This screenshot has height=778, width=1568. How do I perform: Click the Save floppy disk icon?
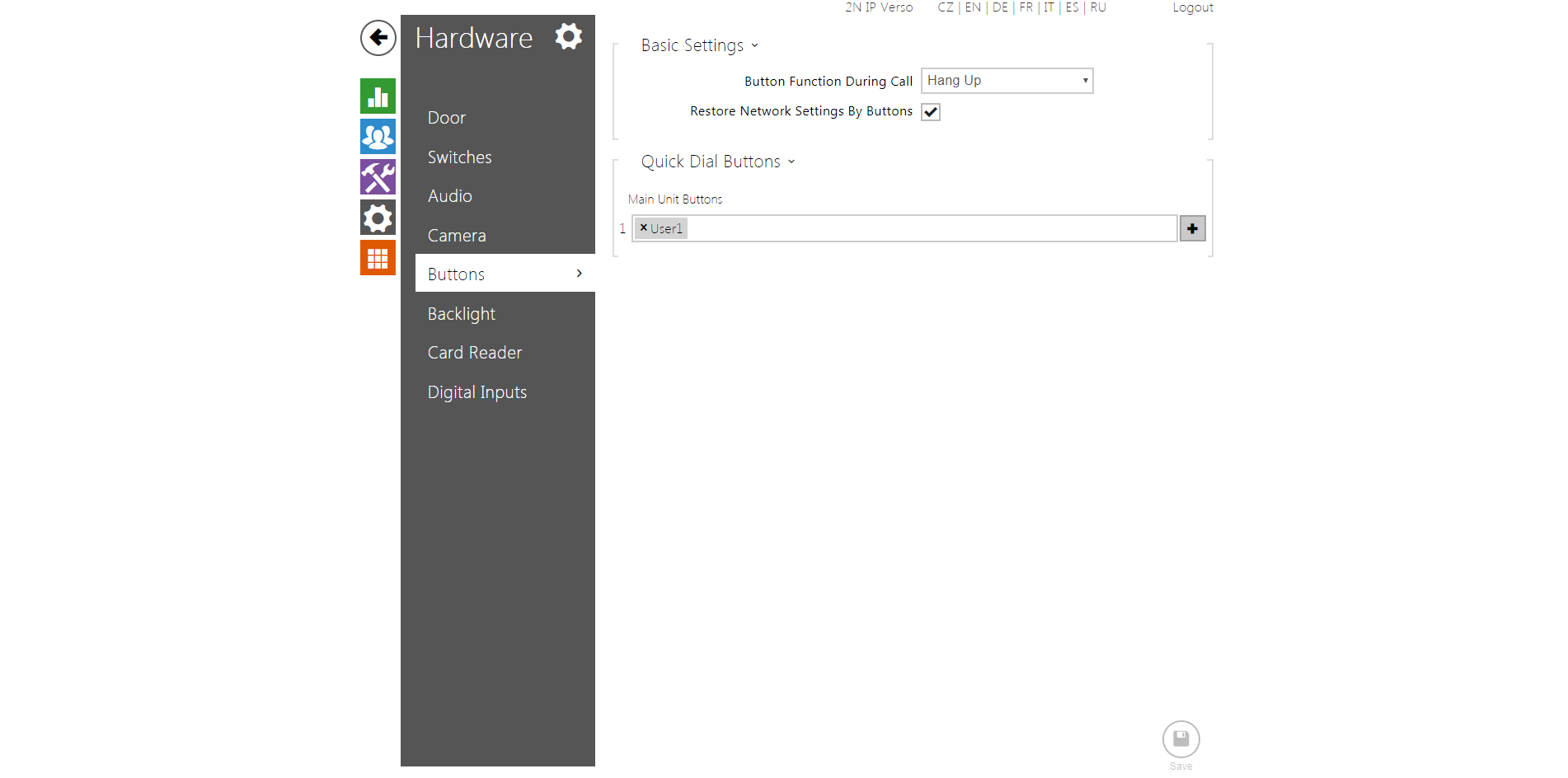click(1181, 739)
